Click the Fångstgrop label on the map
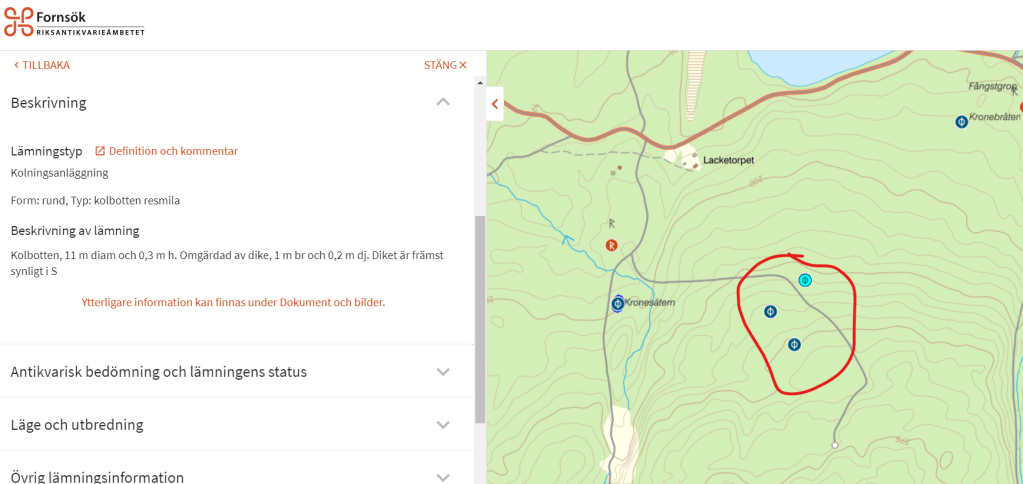 click(991, 87)
